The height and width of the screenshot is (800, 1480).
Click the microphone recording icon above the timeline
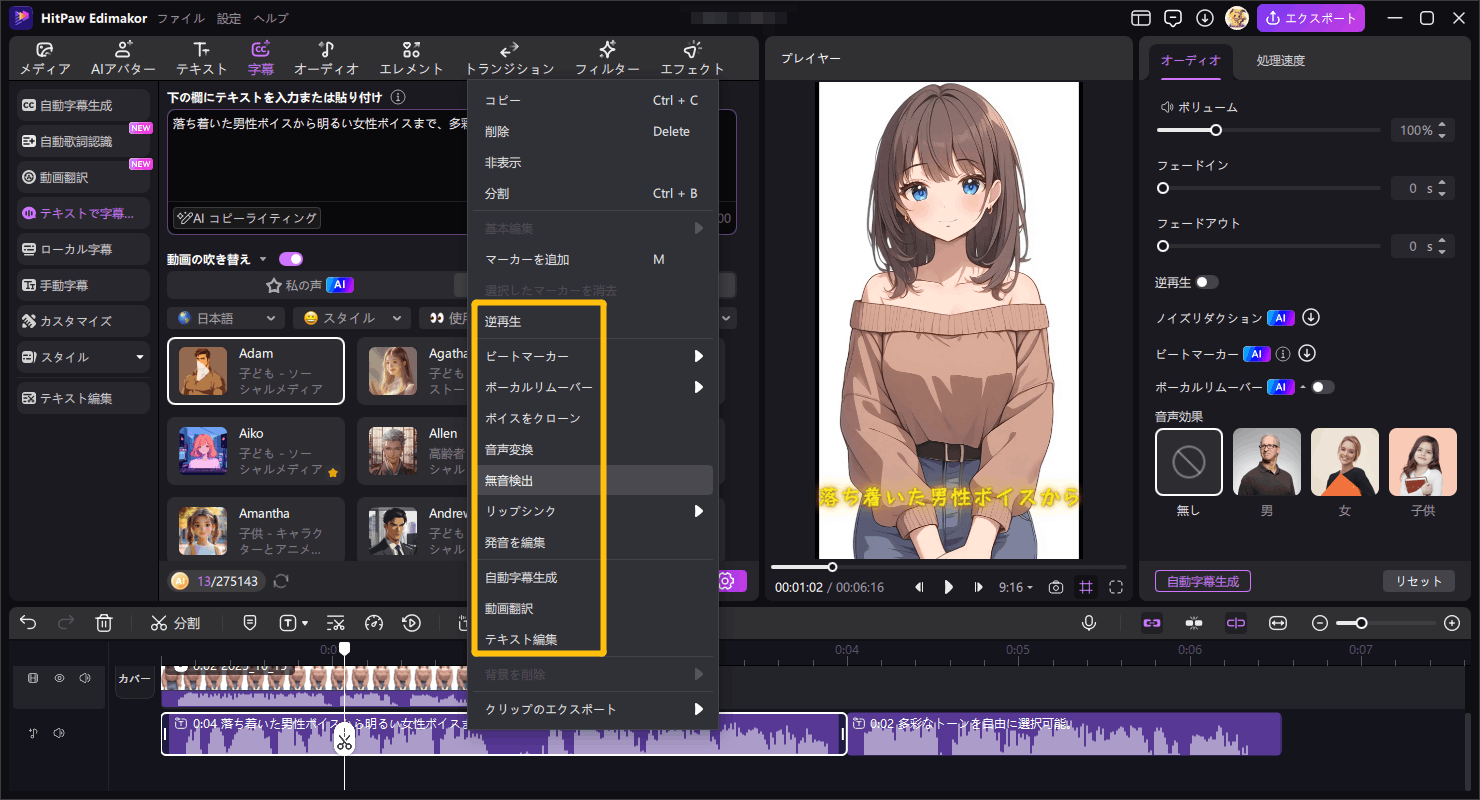click(1090, 622)
